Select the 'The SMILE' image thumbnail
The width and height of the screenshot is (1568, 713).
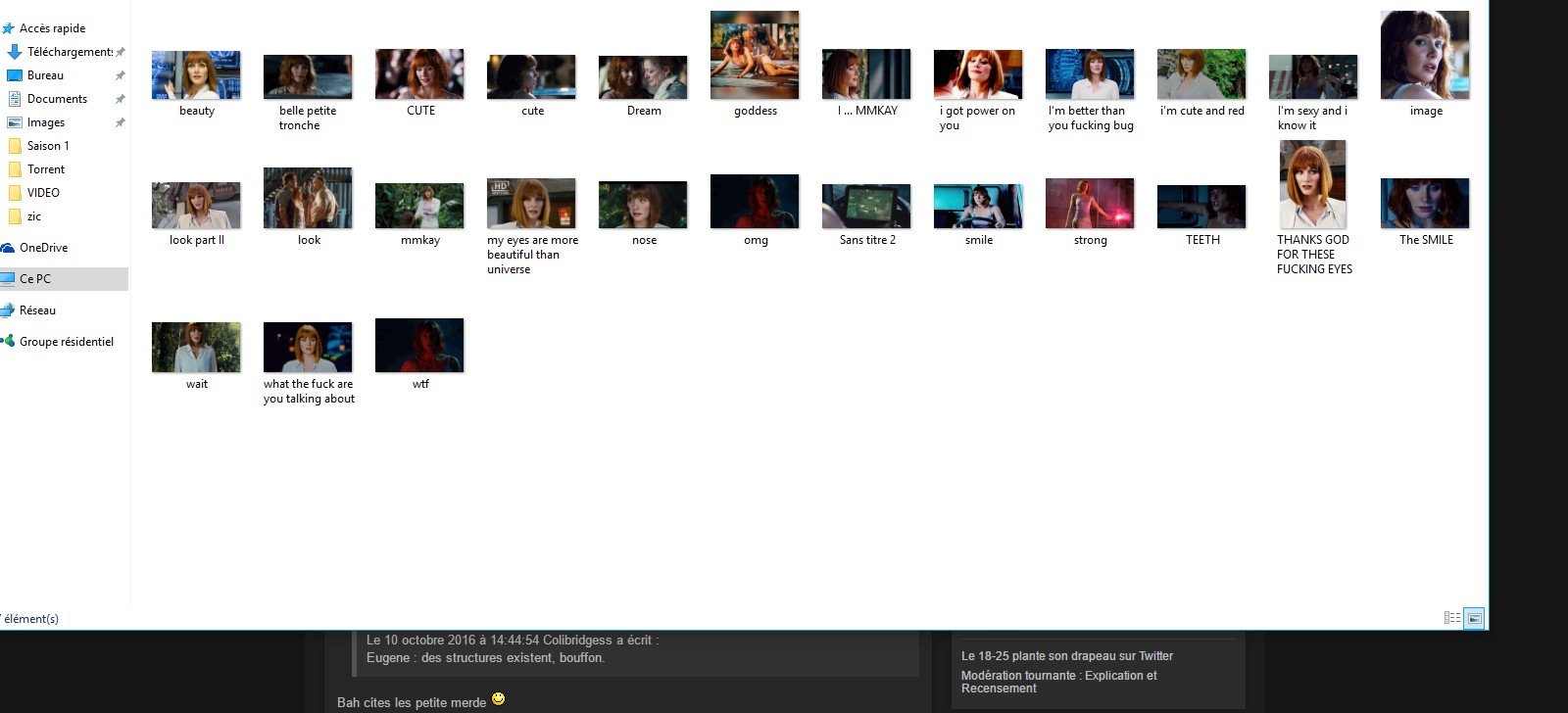tap(1425, 204)
